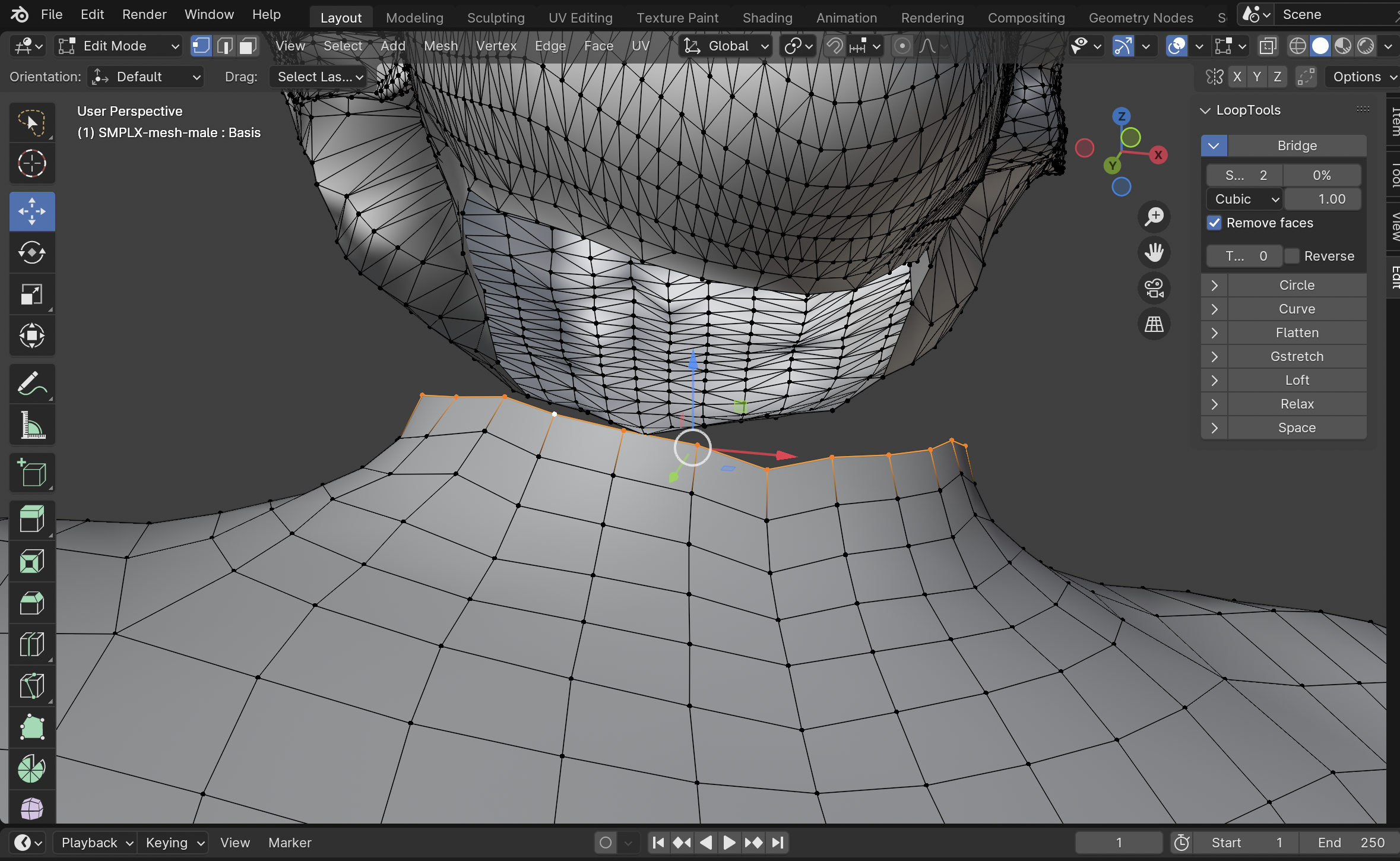The width and height of the screenshot is (1400, 861).
Task: Switch to the Sculpting workspace tab
Action: pos(495,17)
